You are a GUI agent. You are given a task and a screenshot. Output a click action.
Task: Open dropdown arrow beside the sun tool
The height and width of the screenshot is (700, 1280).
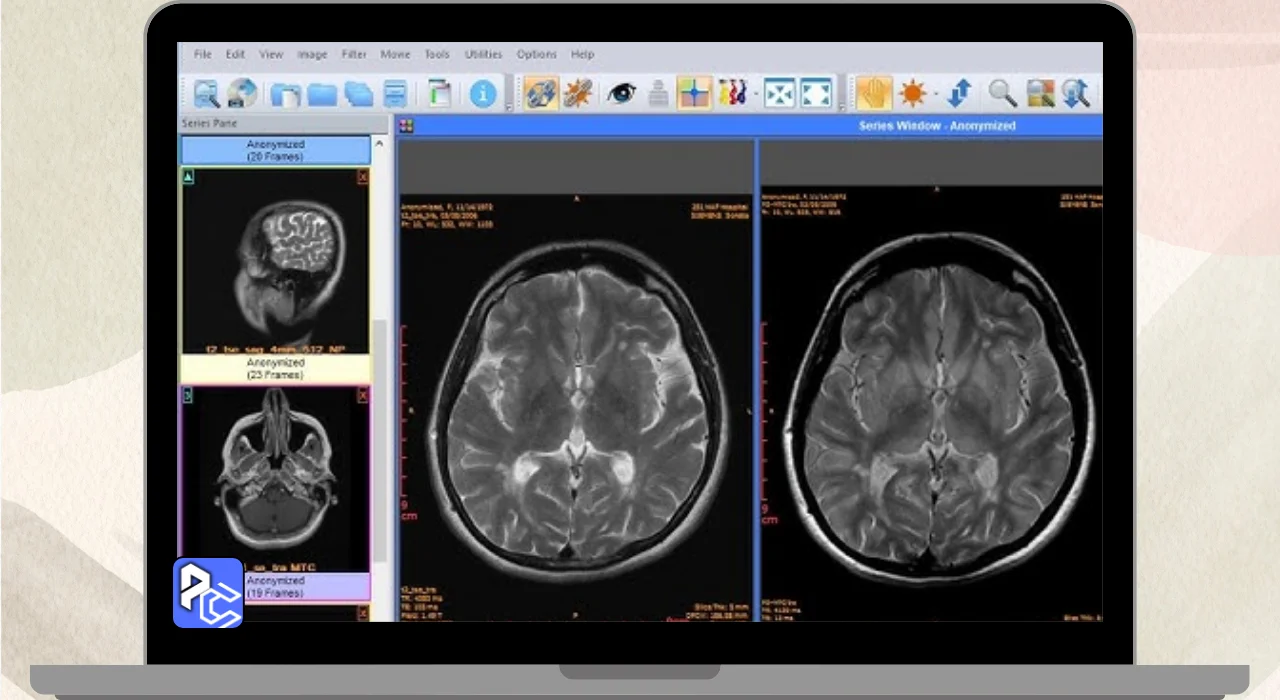935,95
